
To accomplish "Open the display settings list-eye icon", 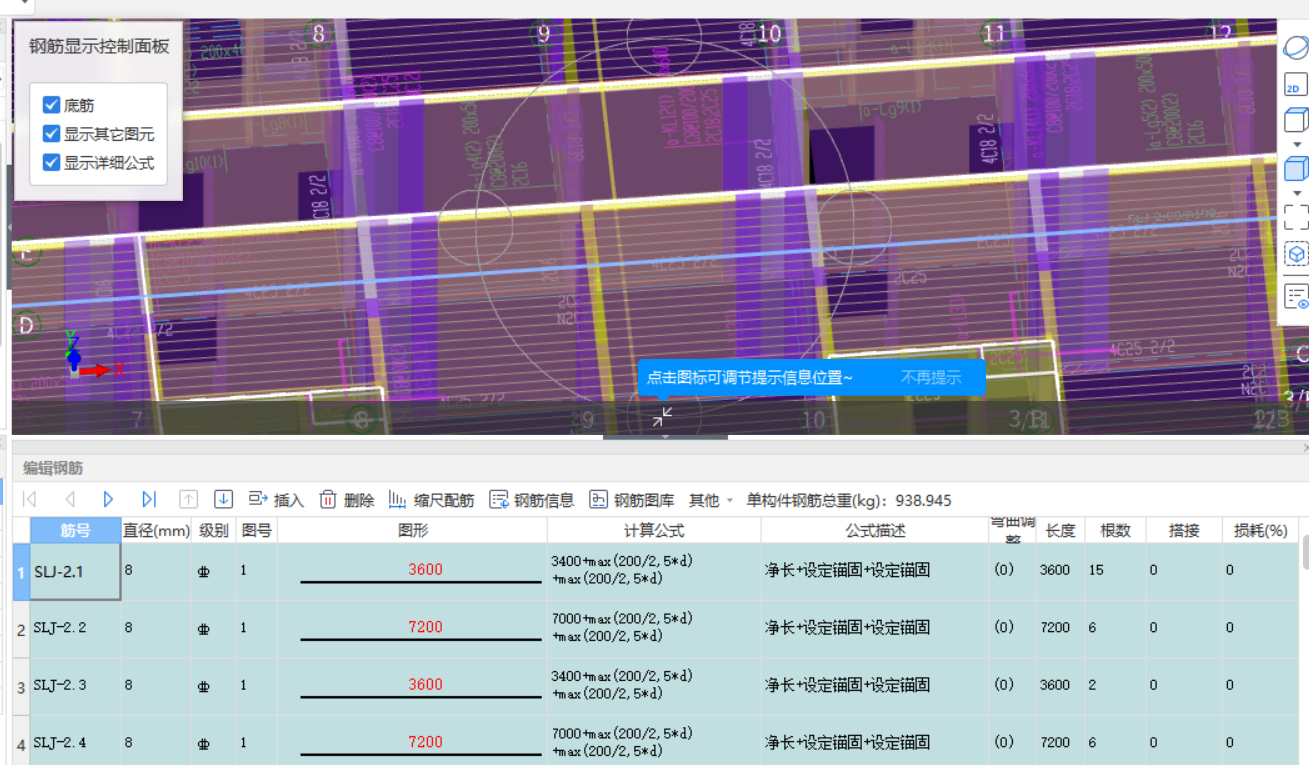I will (1296, 296).
